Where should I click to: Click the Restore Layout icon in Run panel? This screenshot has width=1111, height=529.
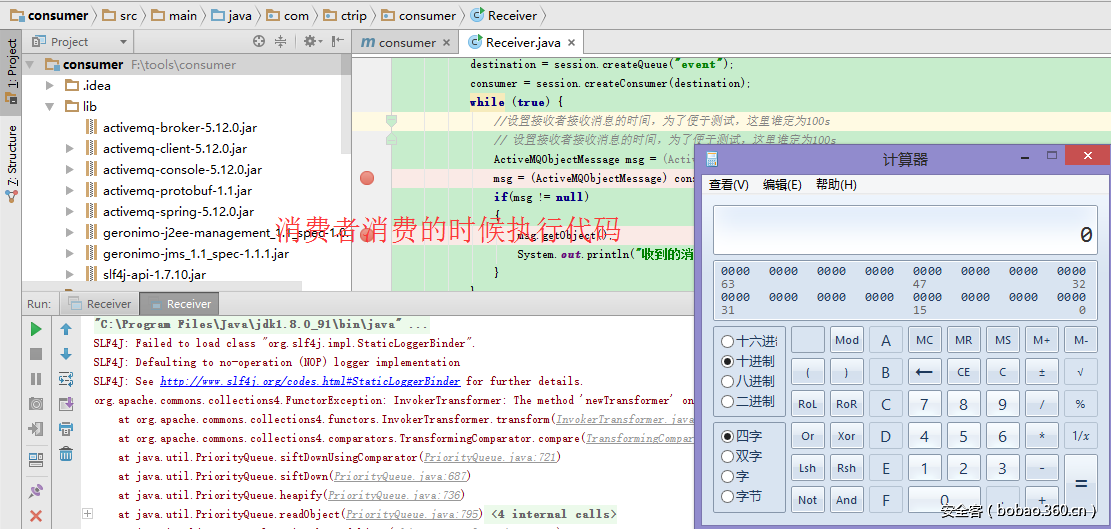tap(36, 460)
